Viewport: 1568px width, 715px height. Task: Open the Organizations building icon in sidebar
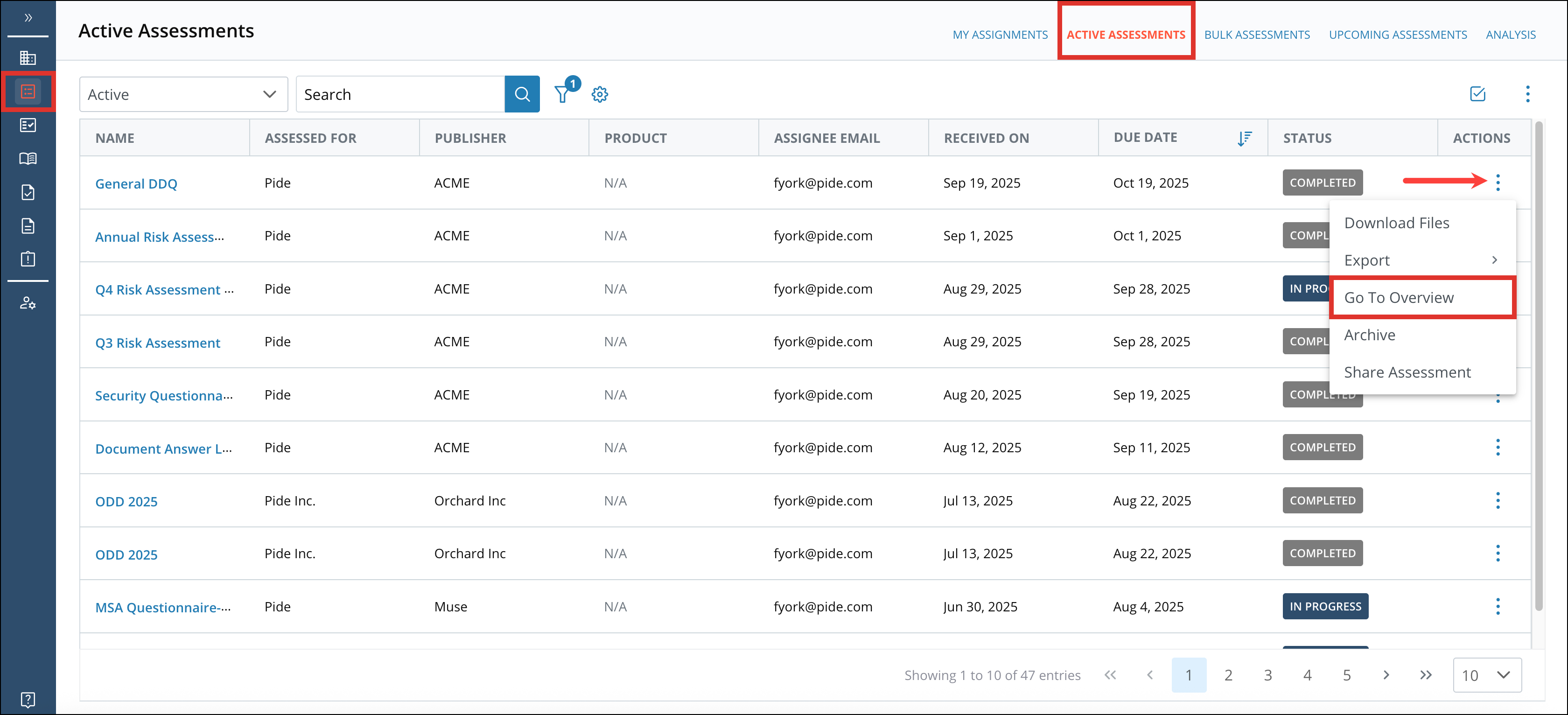[x=28, y=58]
